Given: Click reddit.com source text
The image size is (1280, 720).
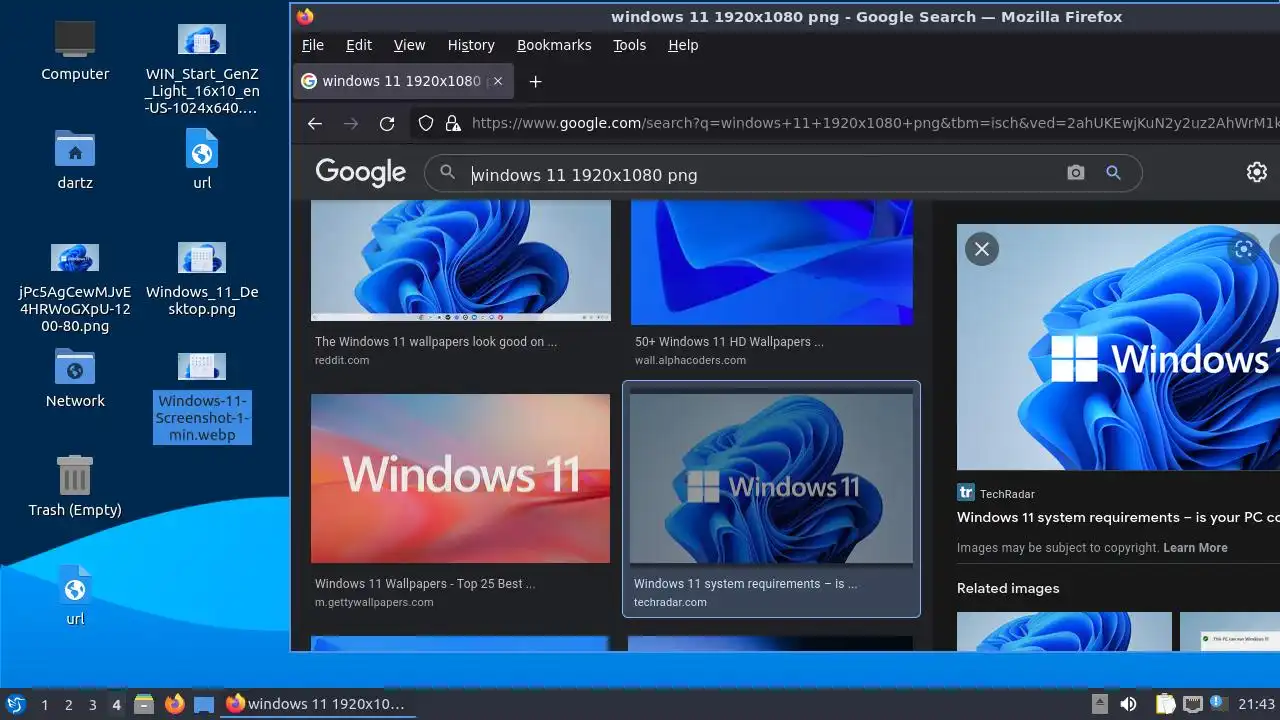Looking at the screenshot, I should tap(342, 360).
